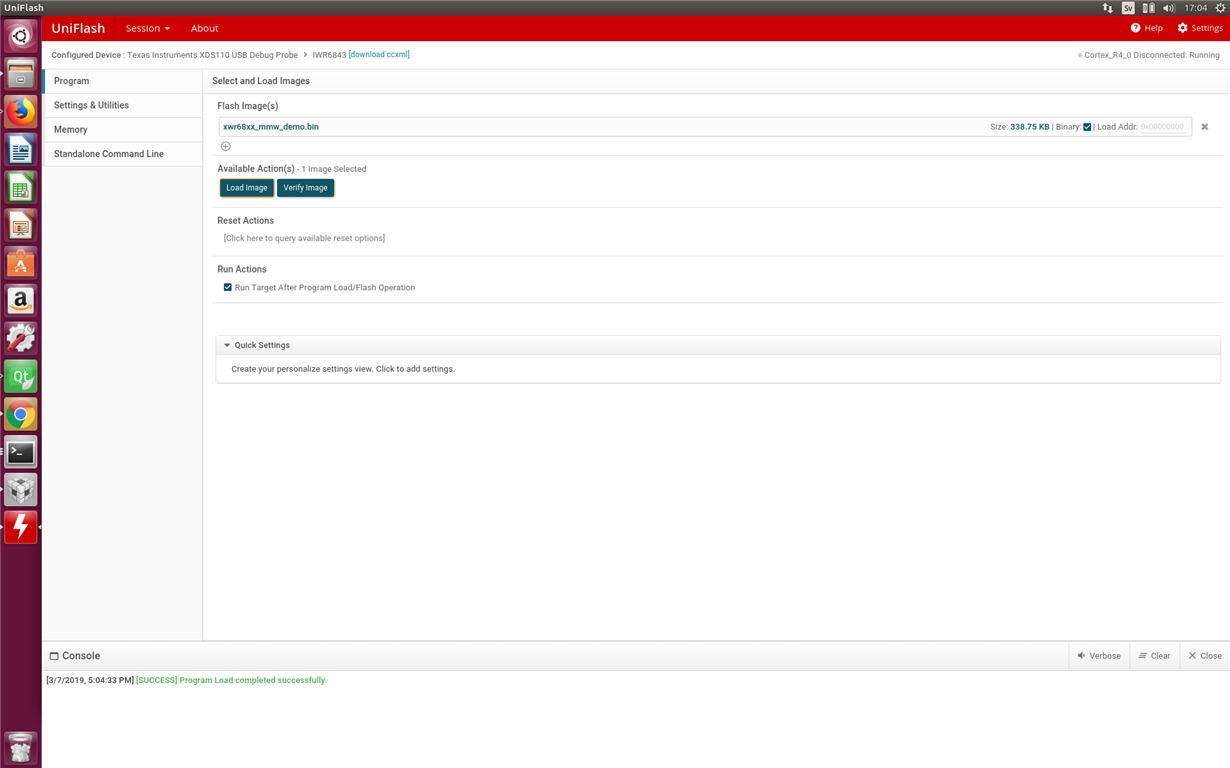Open UniFlash Settings
This screenshot has height=768, width=1230.
tap(1200, 28)
